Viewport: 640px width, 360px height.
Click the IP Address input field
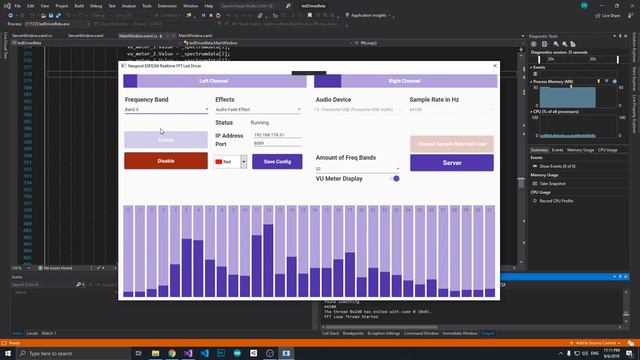[x=278, y=135]
